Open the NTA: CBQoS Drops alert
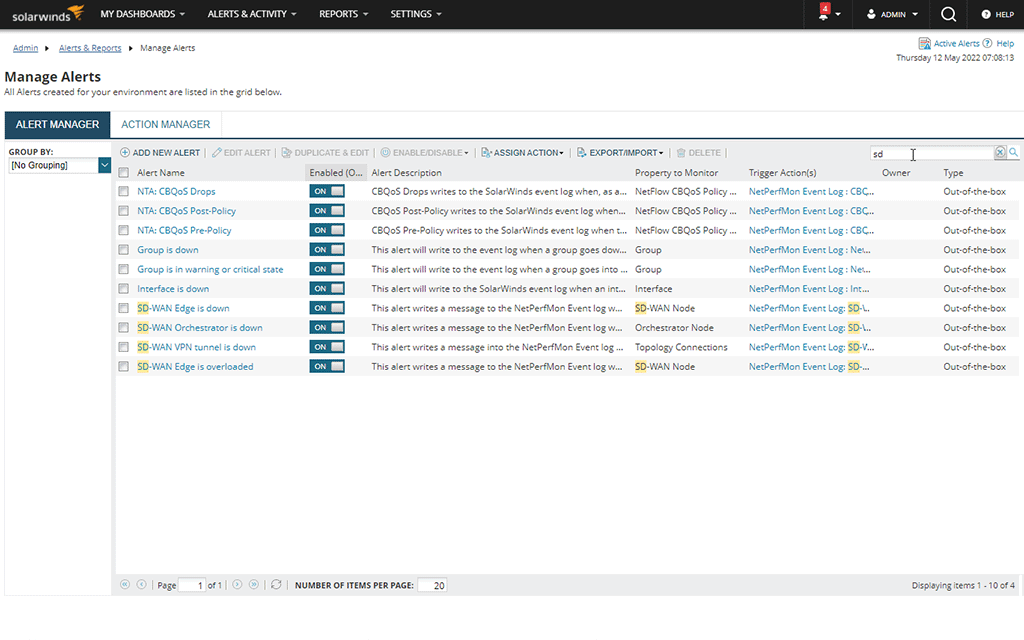The height and width of the screenshot is (640, 1024). [176, 191]
